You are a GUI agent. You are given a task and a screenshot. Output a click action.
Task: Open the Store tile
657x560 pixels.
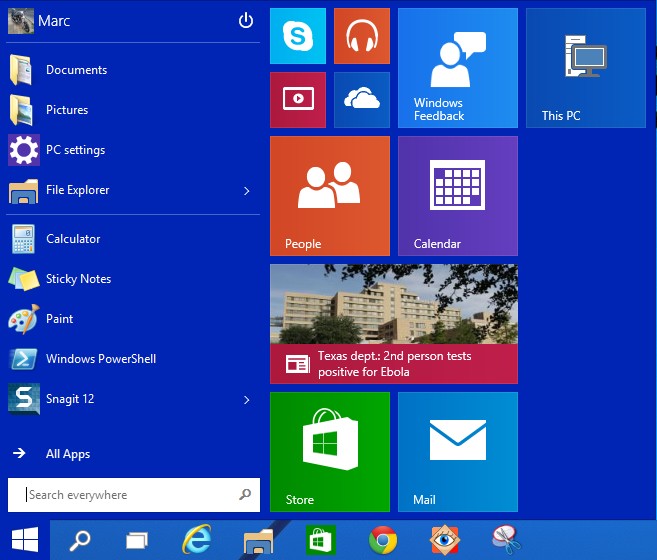[x=330, y=452]
